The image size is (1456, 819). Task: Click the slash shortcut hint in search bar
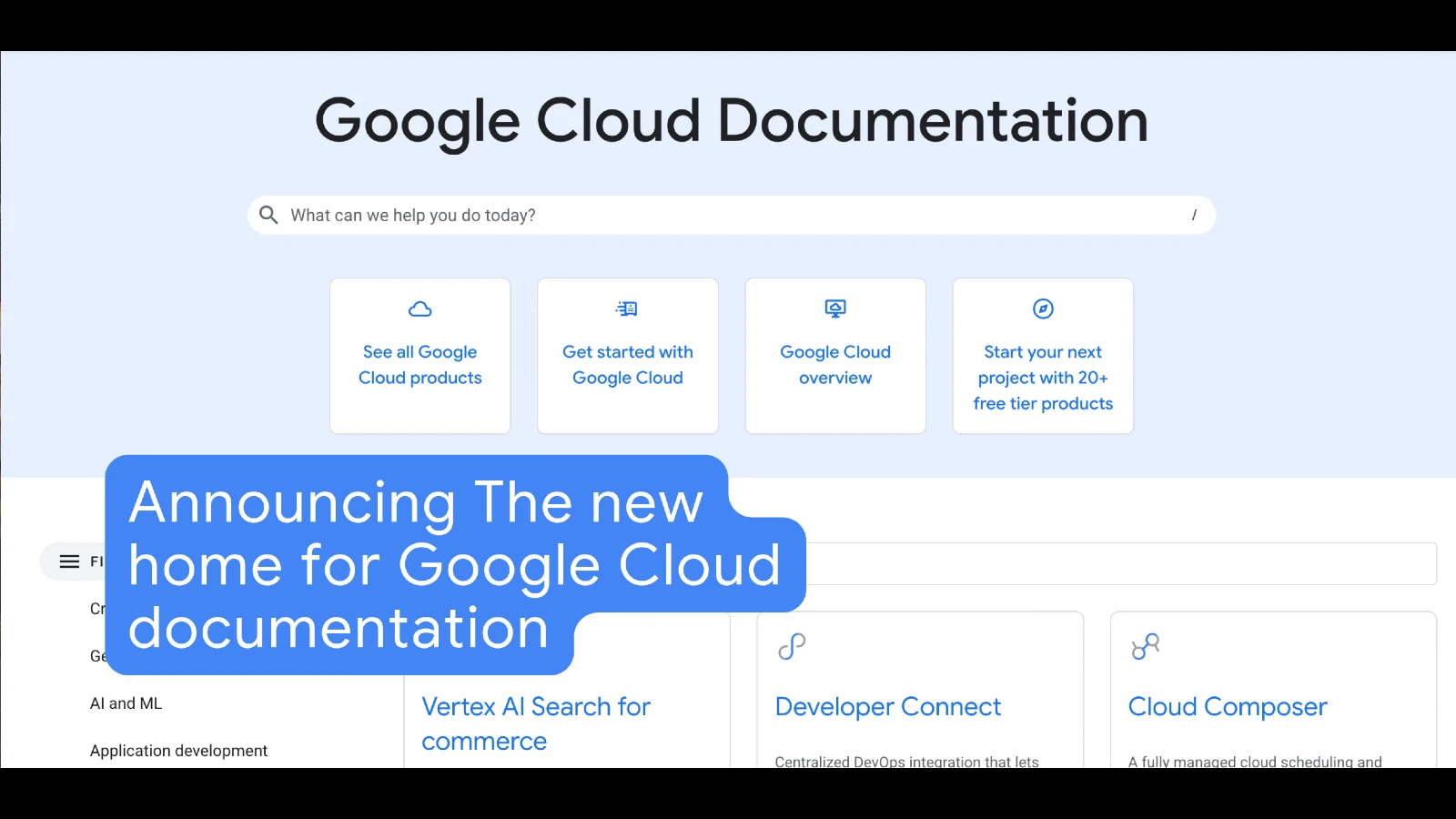(x=1193, y=216)
